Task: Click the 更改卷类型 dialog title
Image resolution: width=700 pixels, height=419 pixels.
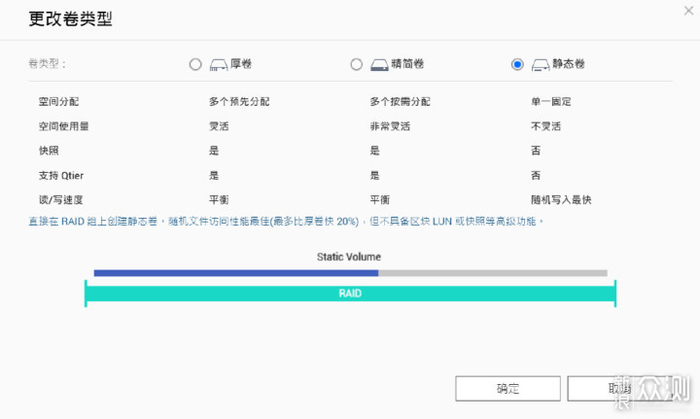Action: pyautogui.click(x=70, y=19)
